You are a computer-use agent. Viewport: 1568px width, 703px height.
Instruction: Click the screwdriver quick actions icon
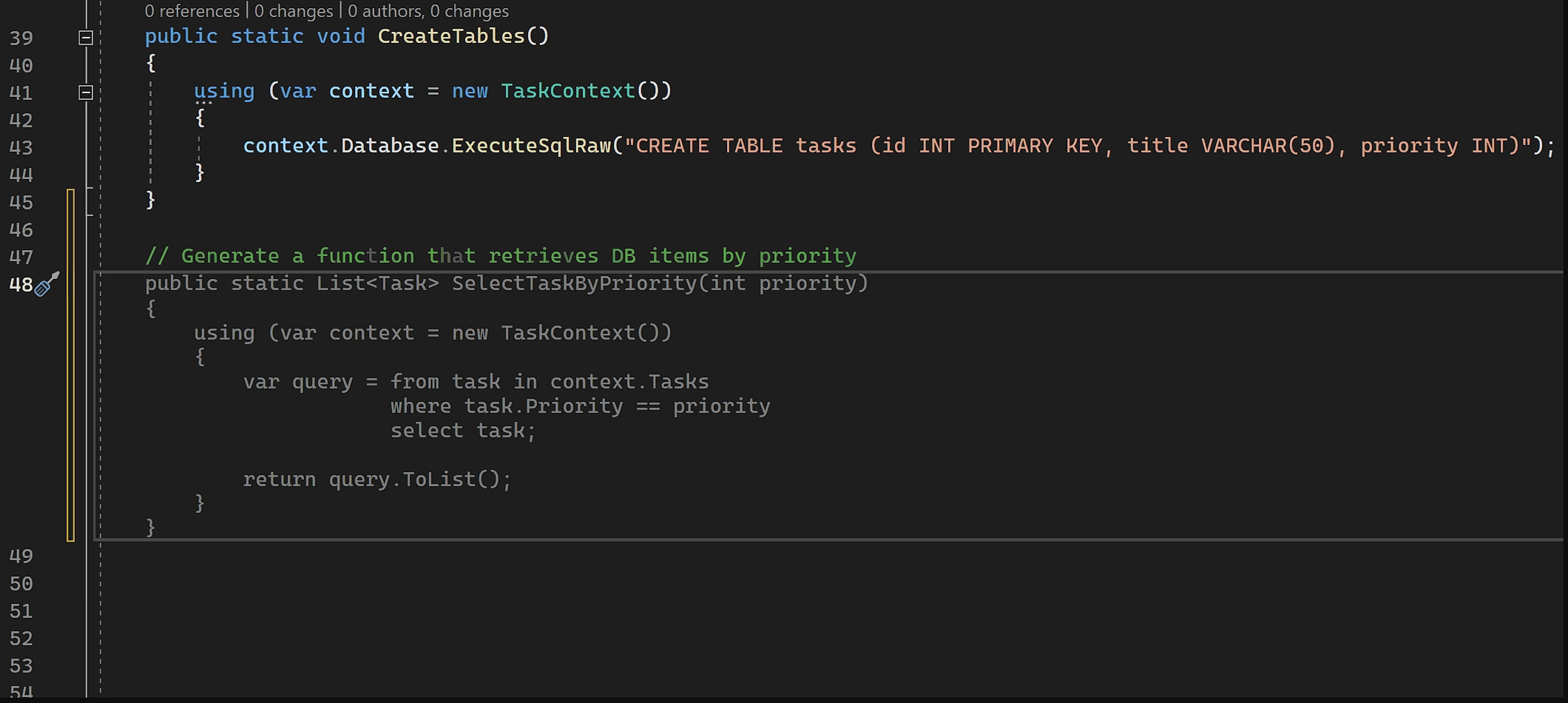(x=47, y=284)
